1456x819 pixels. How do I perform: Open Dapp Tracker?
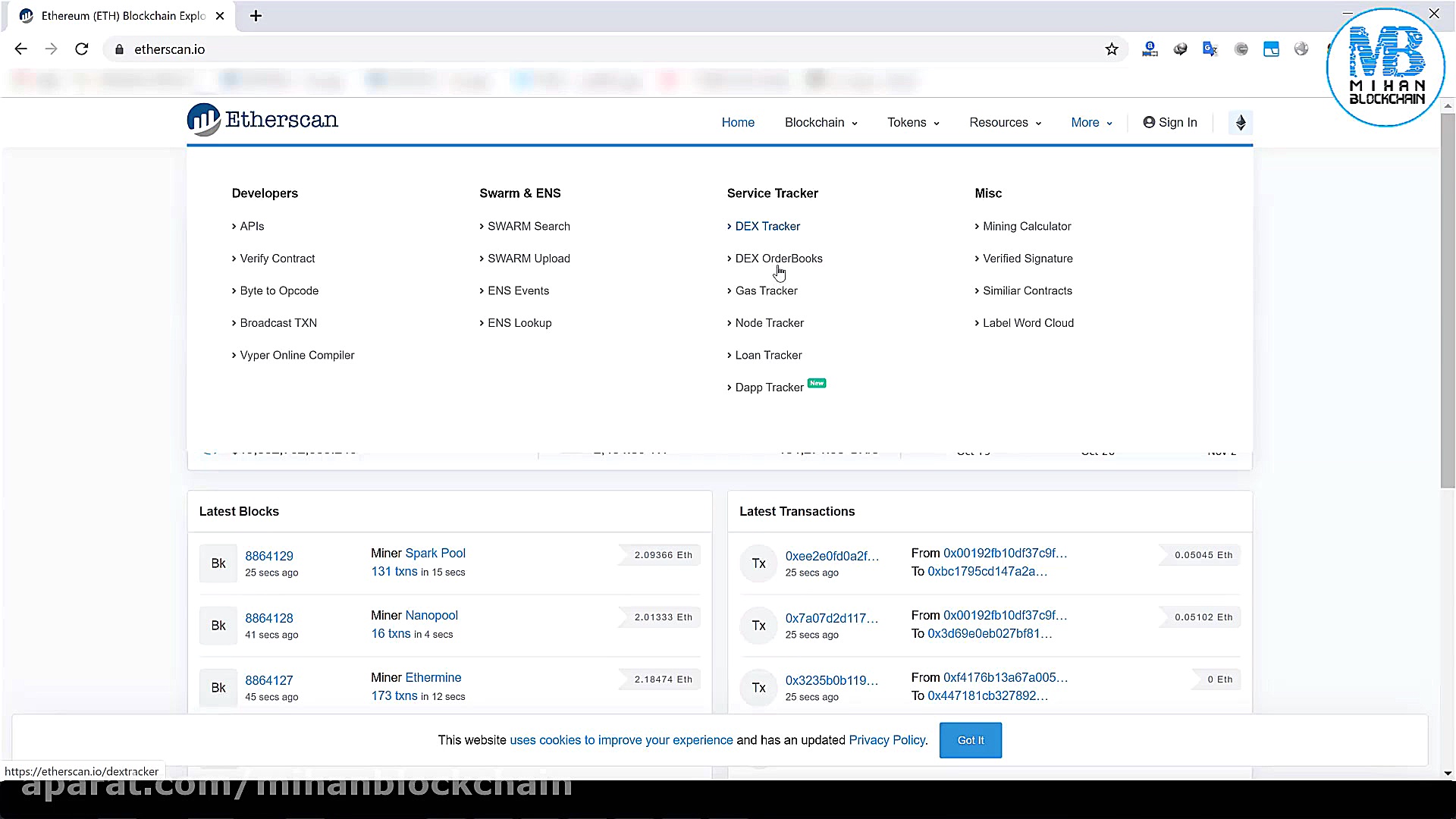(769, 388)
